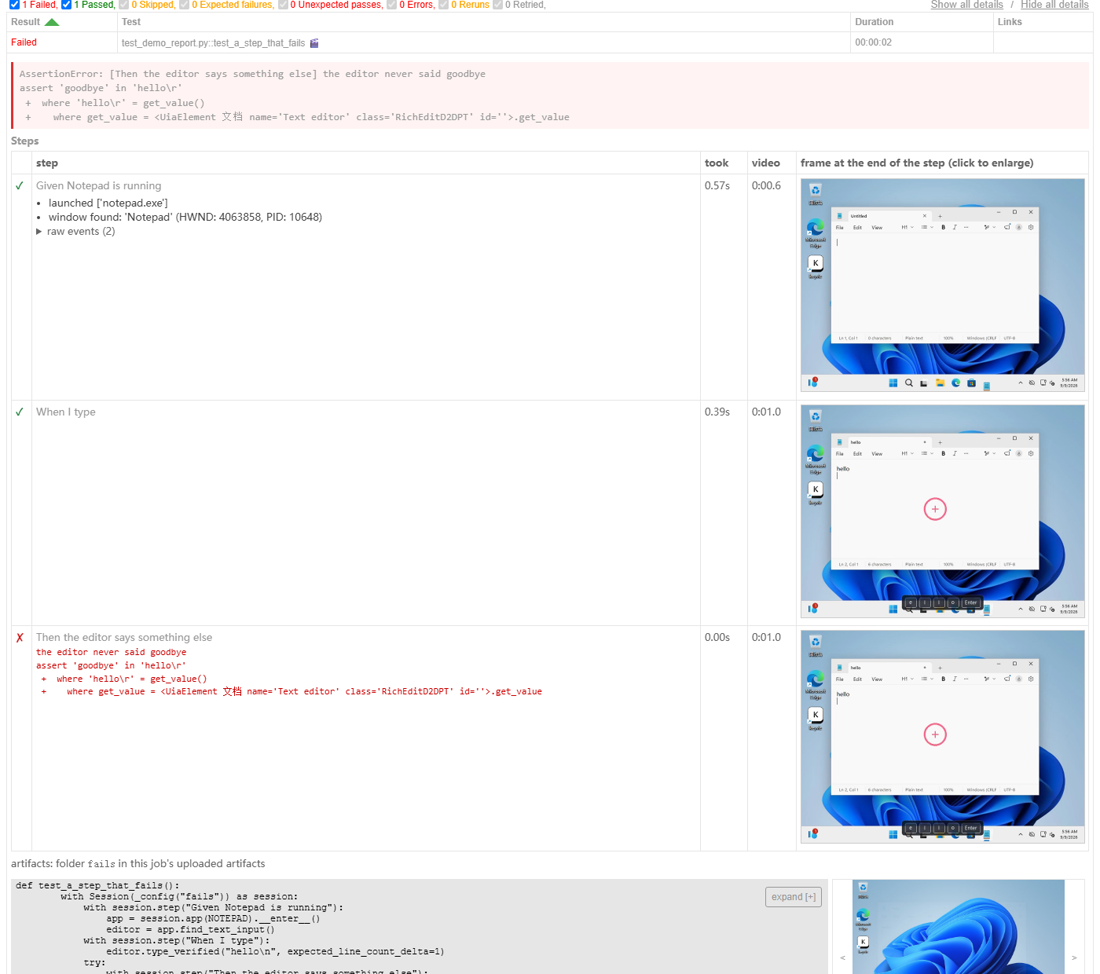Select the artifacts: folder fails line

click(138, 864)
